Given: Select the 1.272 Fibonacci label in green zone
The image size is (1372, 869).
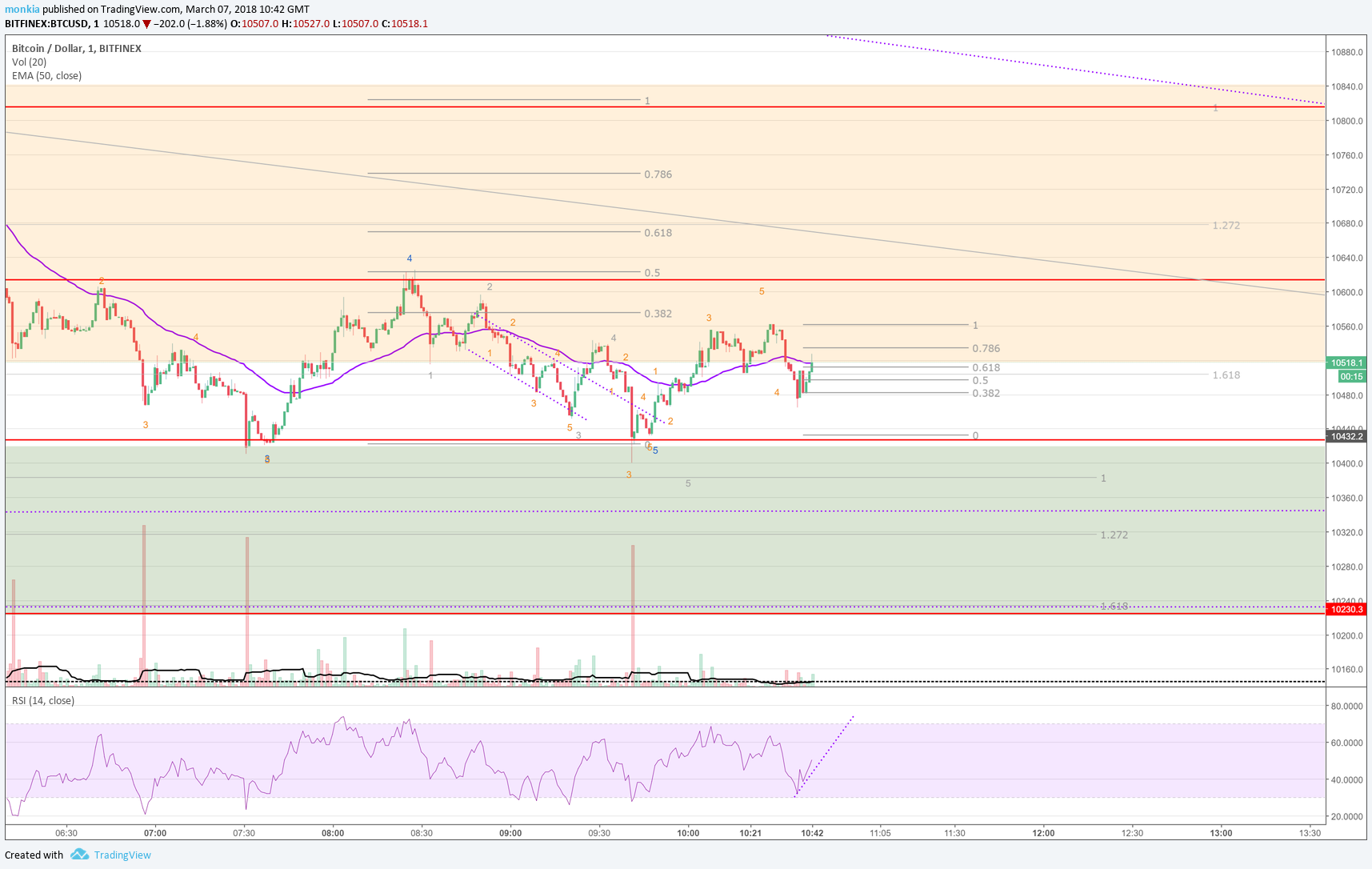Looking at the screenshot, I should click(1114, 535).
